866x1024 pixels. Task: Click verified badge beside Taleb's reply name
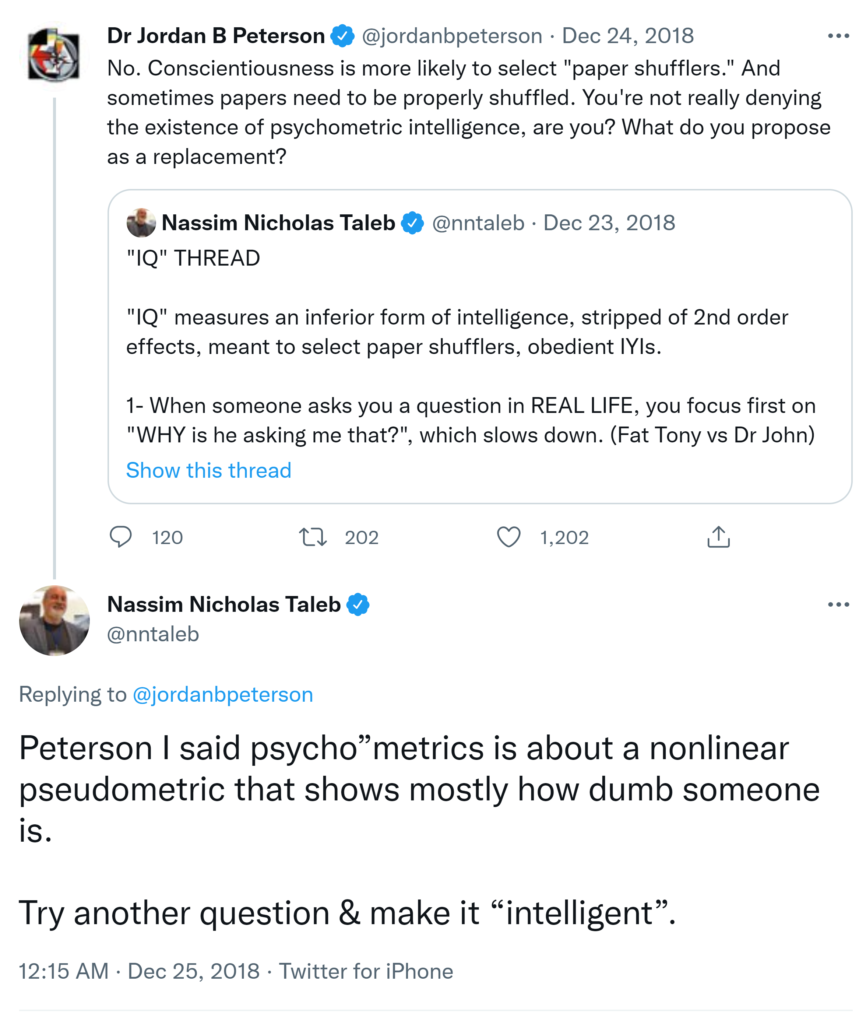tap(358, 604)
